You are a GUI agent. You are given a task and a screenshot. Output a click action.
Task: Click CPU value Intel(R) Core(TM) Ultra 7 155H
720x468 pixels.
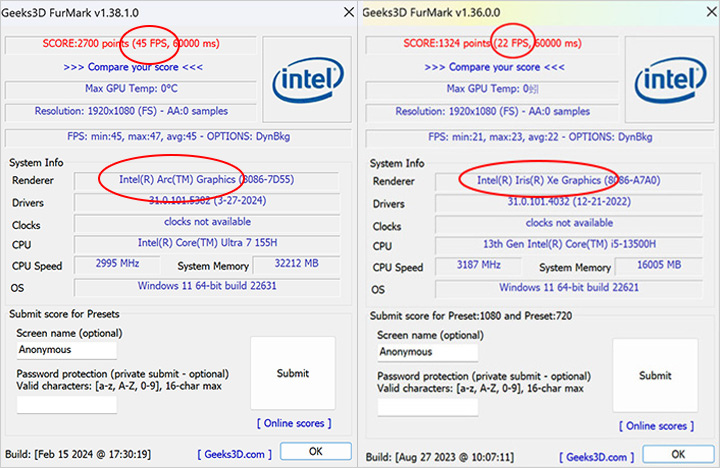pyautogui.click(x=208, y=243)
